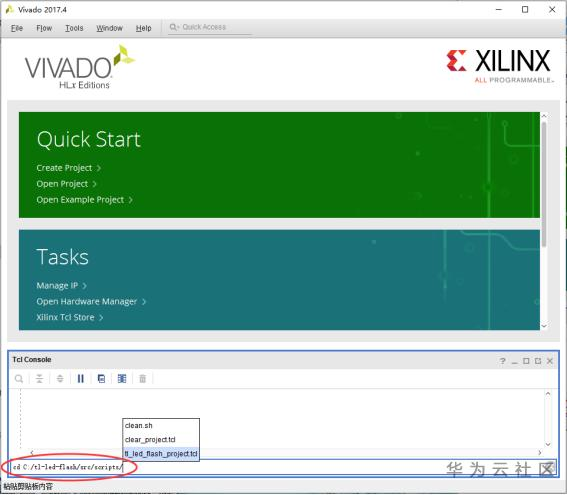Select clear_project.tcl from autocomplete list
The height and width of the screenshot is (495, 567).
click(161, 440)
